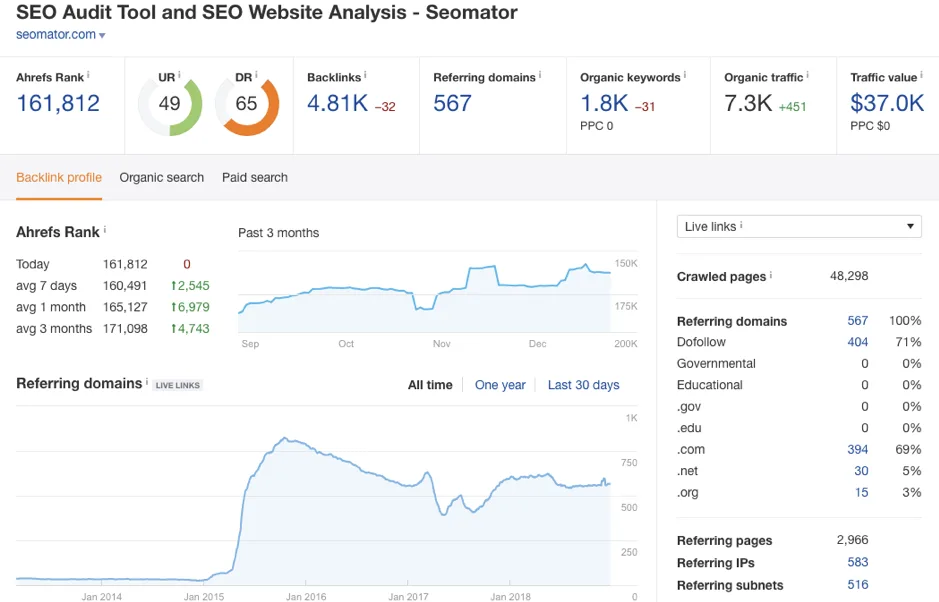Show One year referring domains range
Image resolution: width=939 pixels, height=602 pixels.
500,385
